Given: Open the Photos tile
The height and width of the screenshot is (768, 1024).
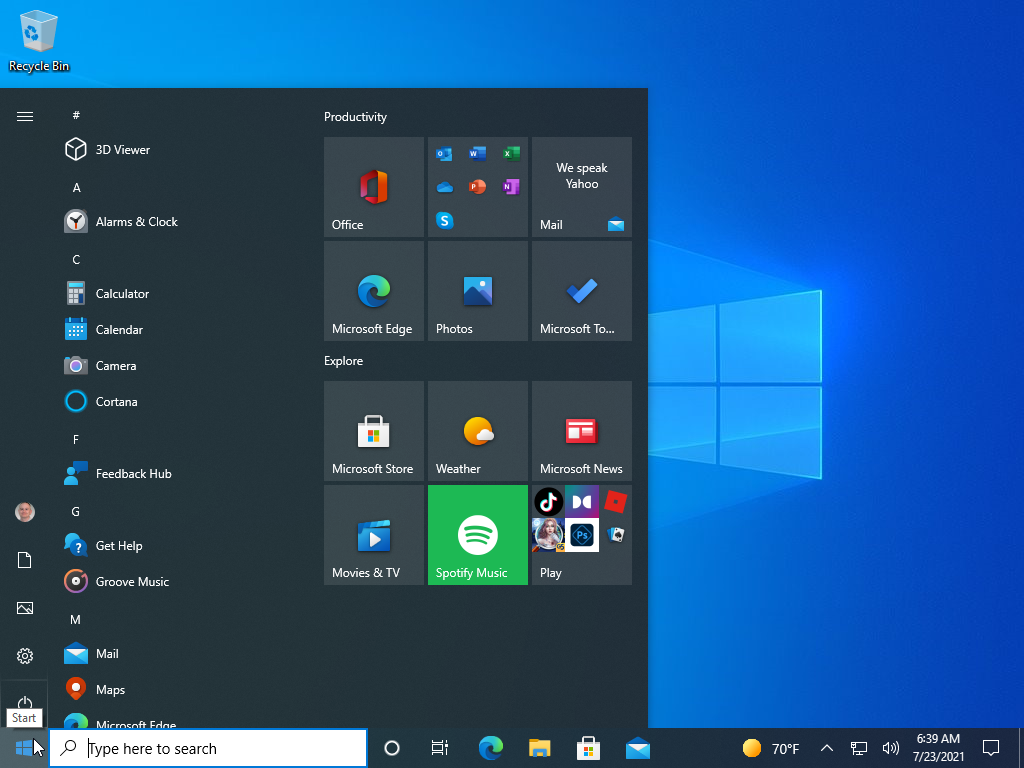Looking at the screenshot, I should [478, 291].
